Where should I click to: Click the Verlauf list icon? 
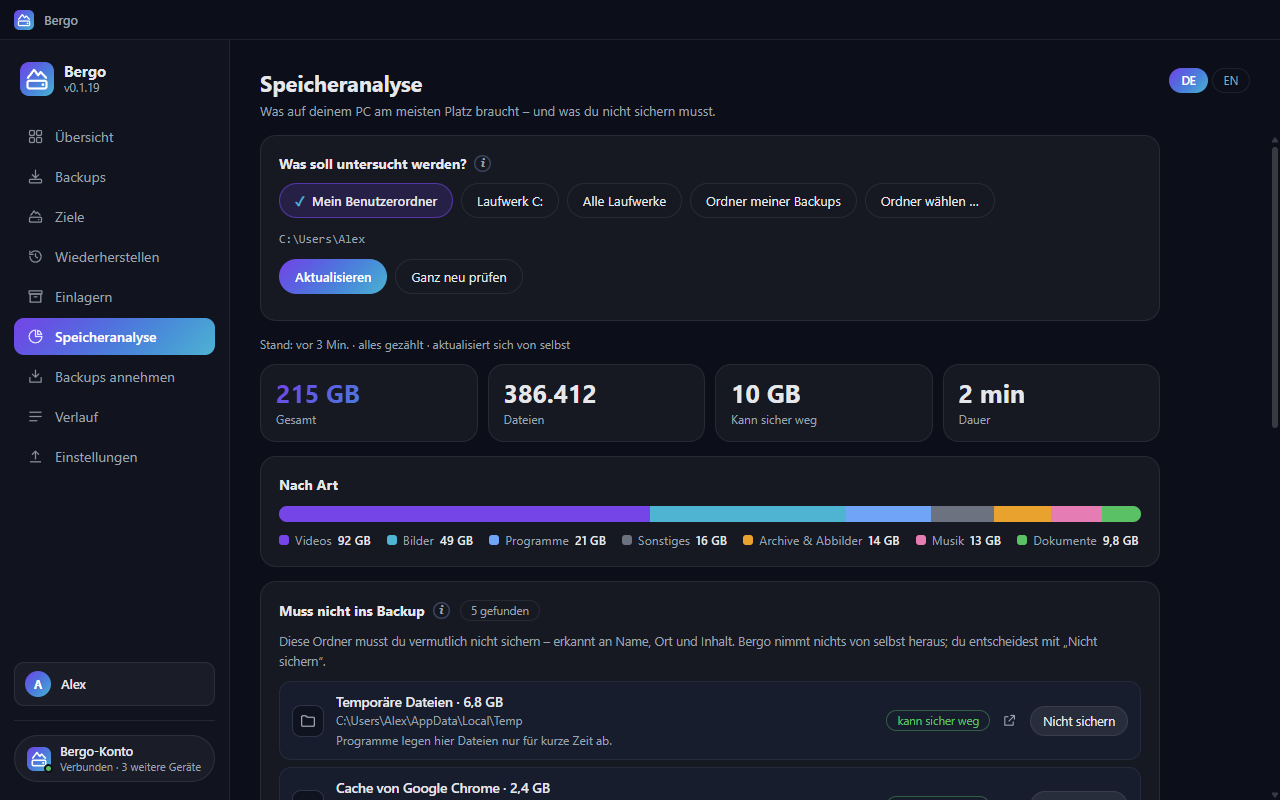35,417
